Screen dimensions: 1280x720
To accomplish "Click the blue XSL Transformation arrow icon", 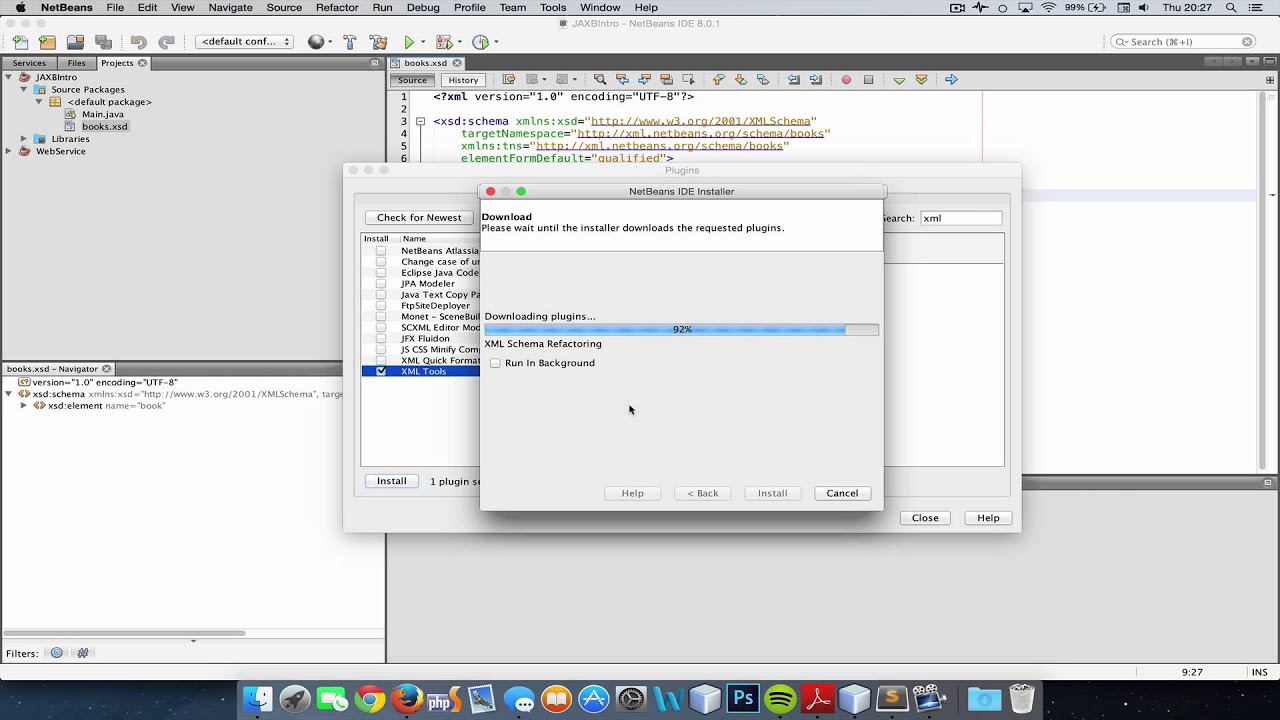I will pyautogui.click(x=951, y=80).
